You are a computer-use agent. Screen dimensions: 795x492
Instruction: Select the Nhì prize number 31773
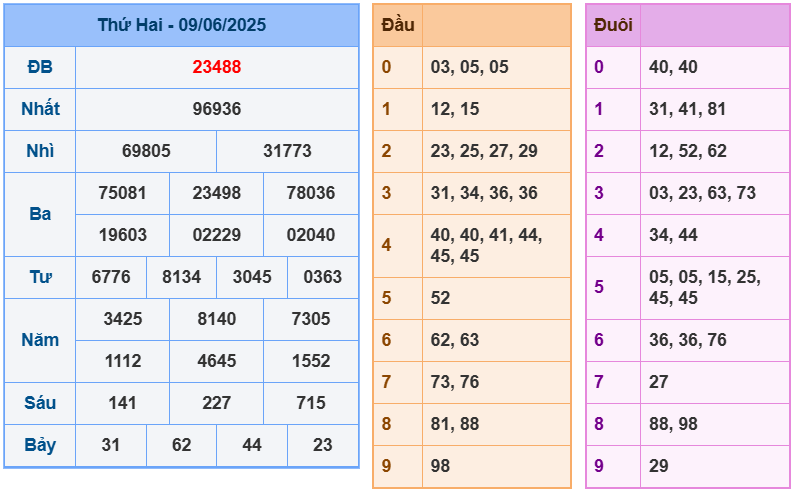287,151
